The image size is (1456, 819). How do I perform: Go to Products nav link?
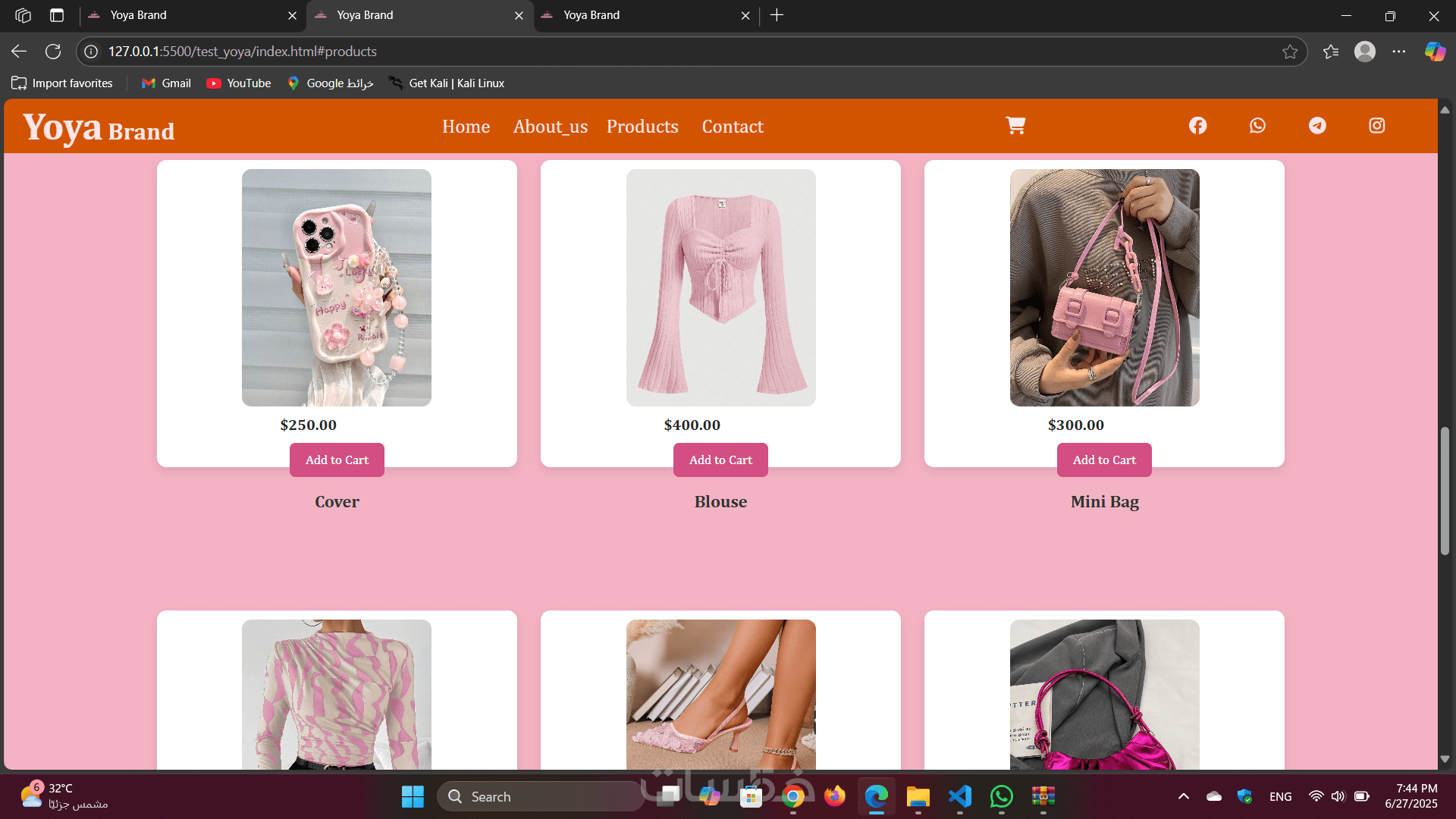(642, 127)
